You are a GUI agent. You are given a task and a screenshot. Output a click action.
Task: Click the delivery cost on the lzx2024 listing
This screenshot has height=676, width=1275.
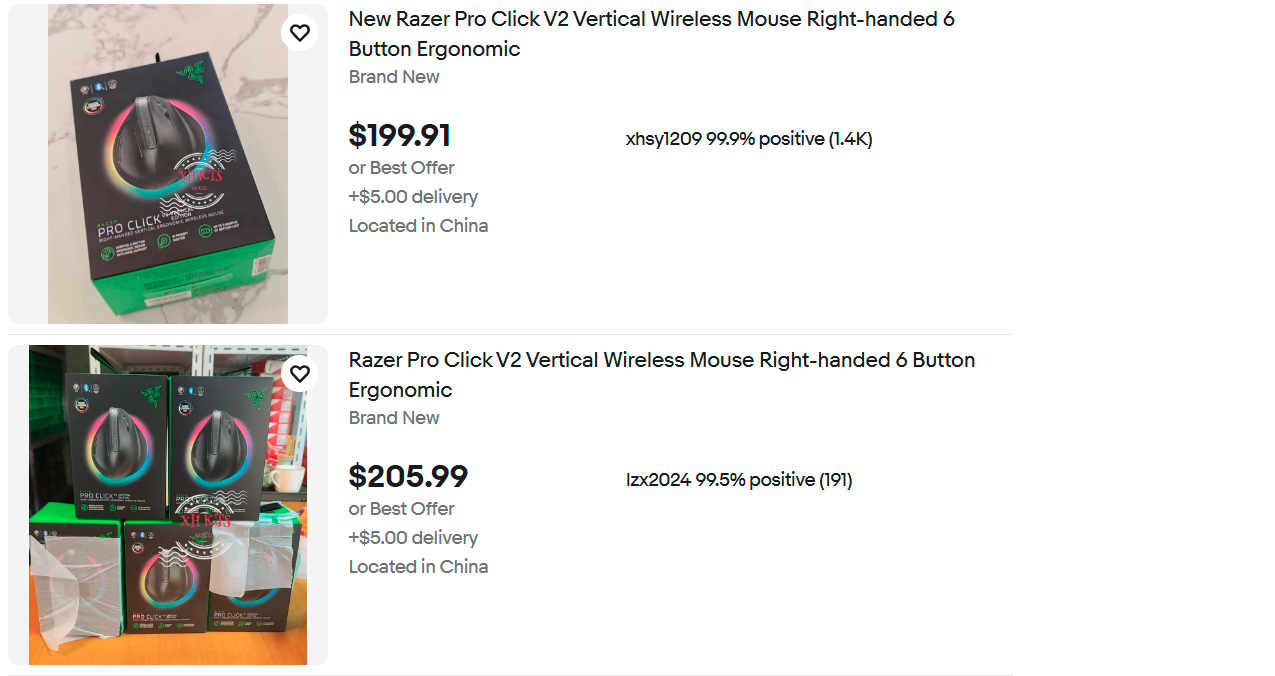point(413,538)
